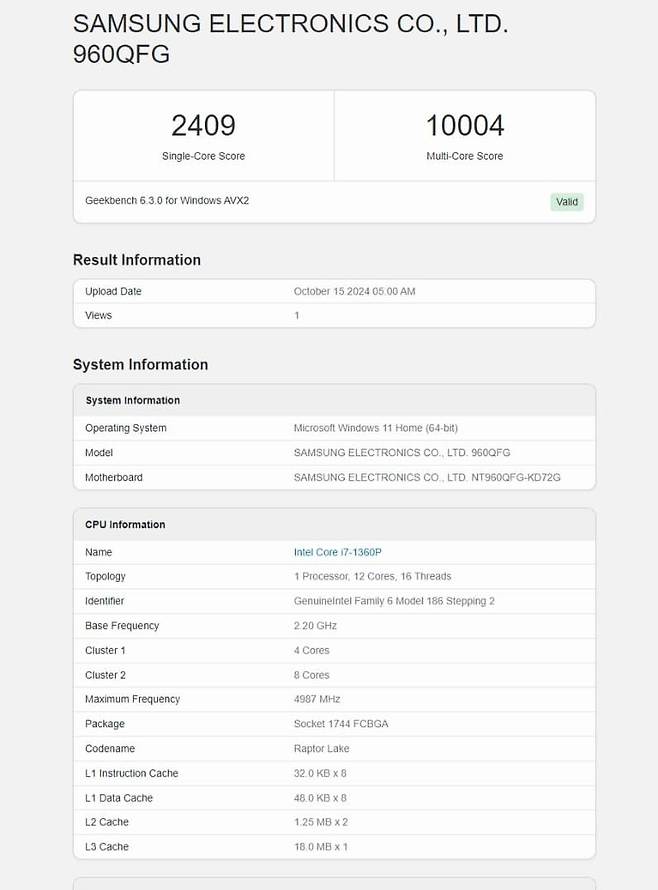Screen dimensions: 658x890
Task: Click Geekbench 6.3.0 for Windows AVX2 text
Action: (167, 200)
